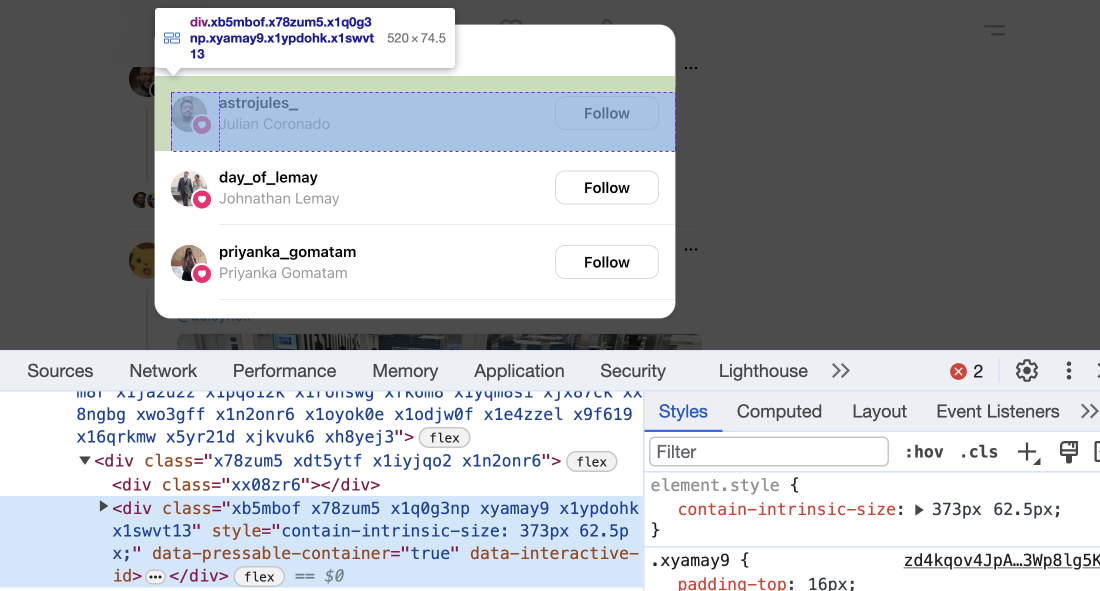Open the DevTools three-dot options menu
The width and height of the screenshot is (1100, 591).
tap(1069, 371)
